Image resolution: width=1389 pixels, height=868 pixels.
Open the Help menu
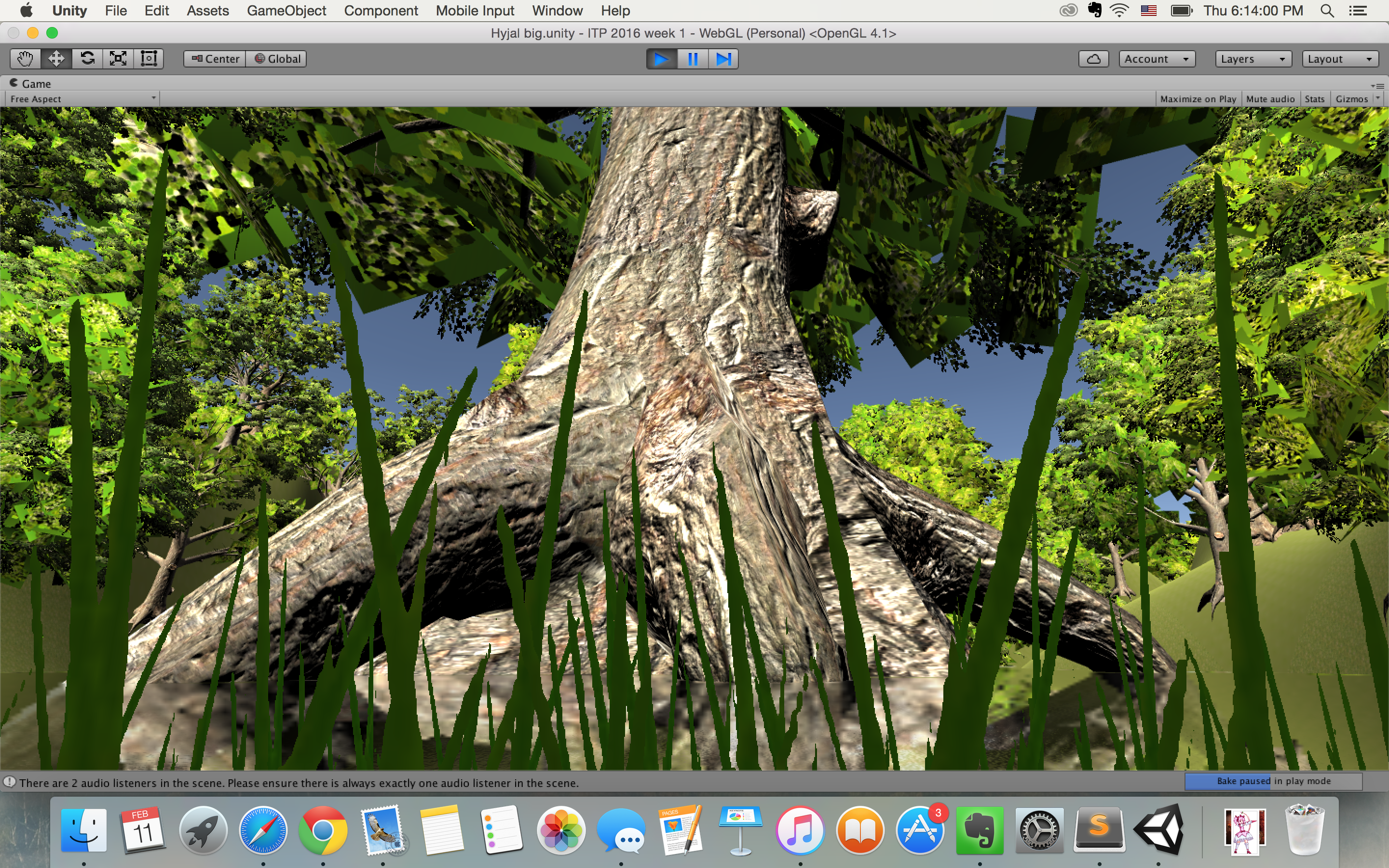[615, 10]
